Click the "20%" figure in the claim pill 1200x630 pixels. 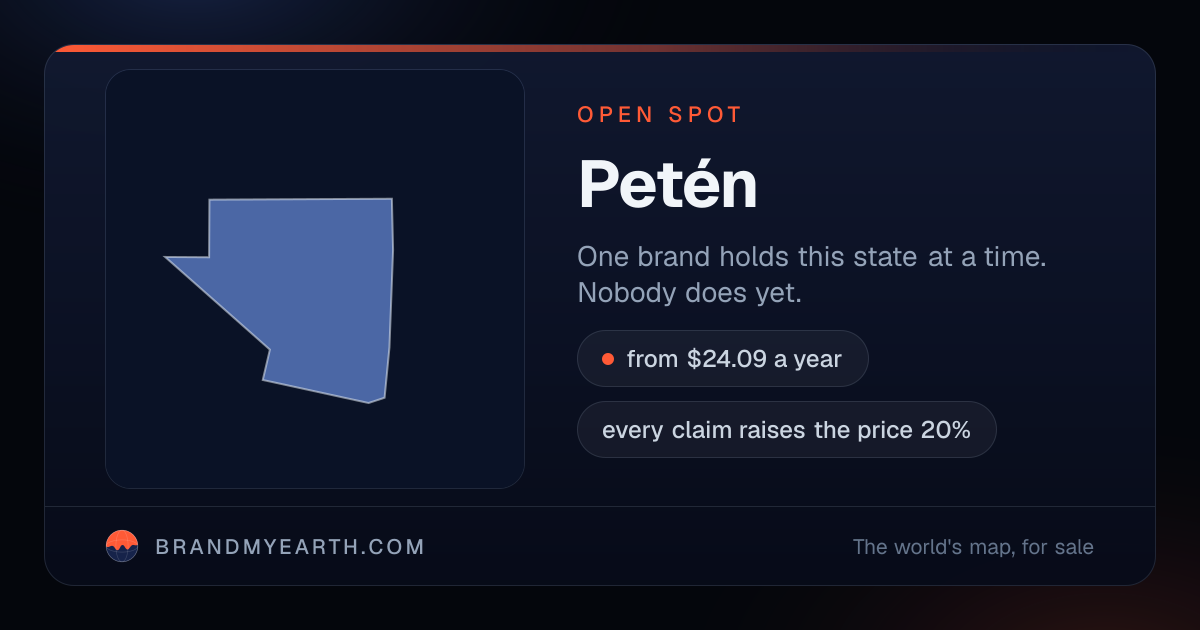tap(945, 430)
